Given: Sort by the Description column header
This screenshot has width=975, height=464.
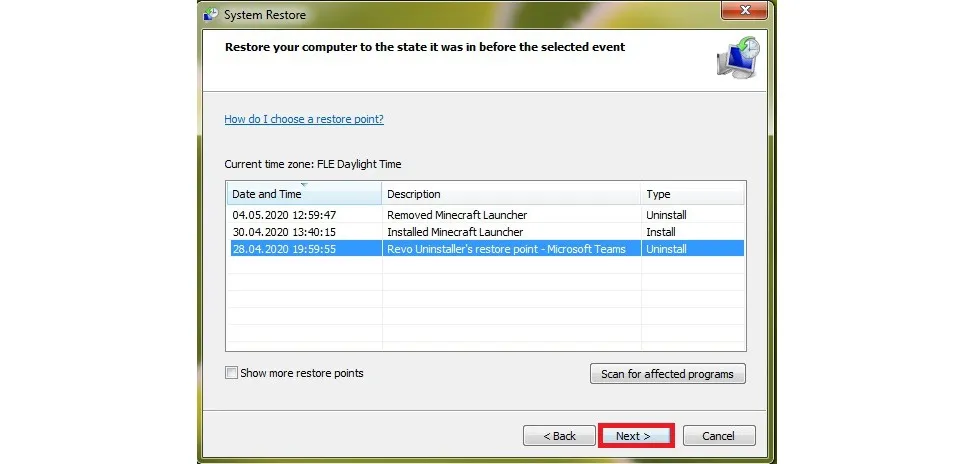Looking at the screenshot, I should tap(511, 193).
